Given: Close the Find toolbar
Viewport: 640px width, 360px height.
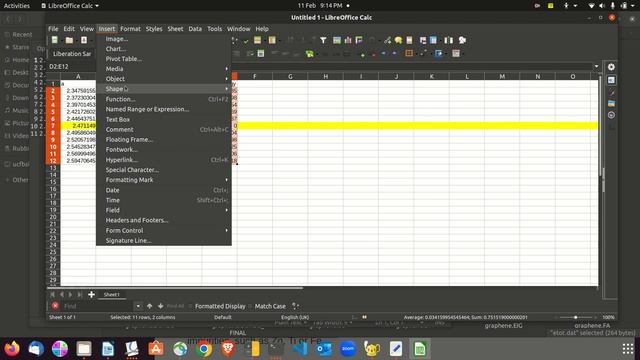Looking at the screenshot, I should (55, 306).
